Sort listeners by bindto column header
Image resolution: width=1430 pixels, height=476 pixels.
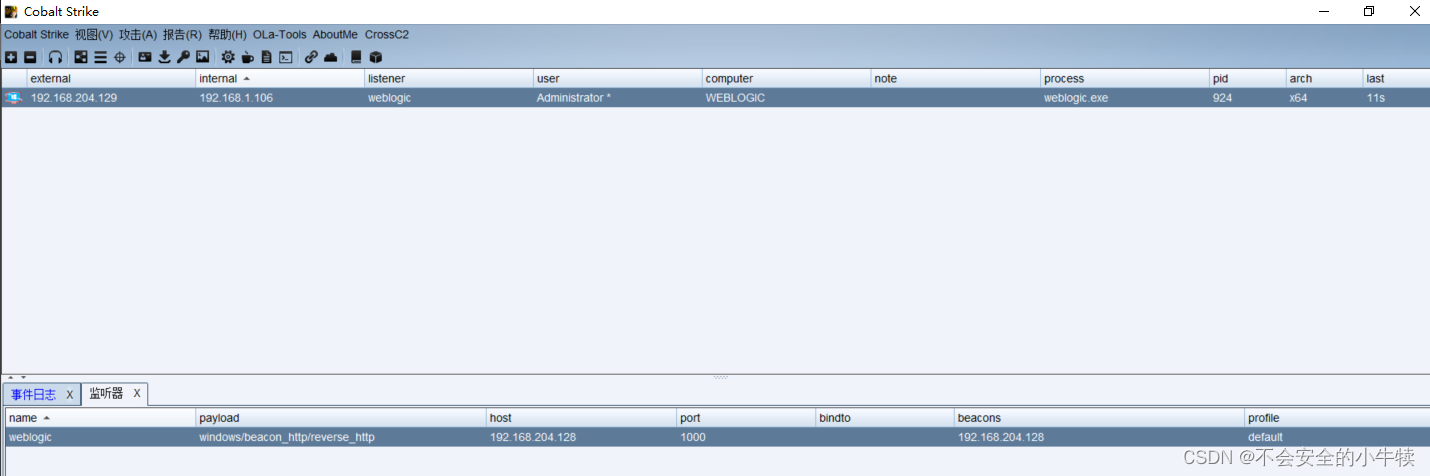click(x=885, y=417)
